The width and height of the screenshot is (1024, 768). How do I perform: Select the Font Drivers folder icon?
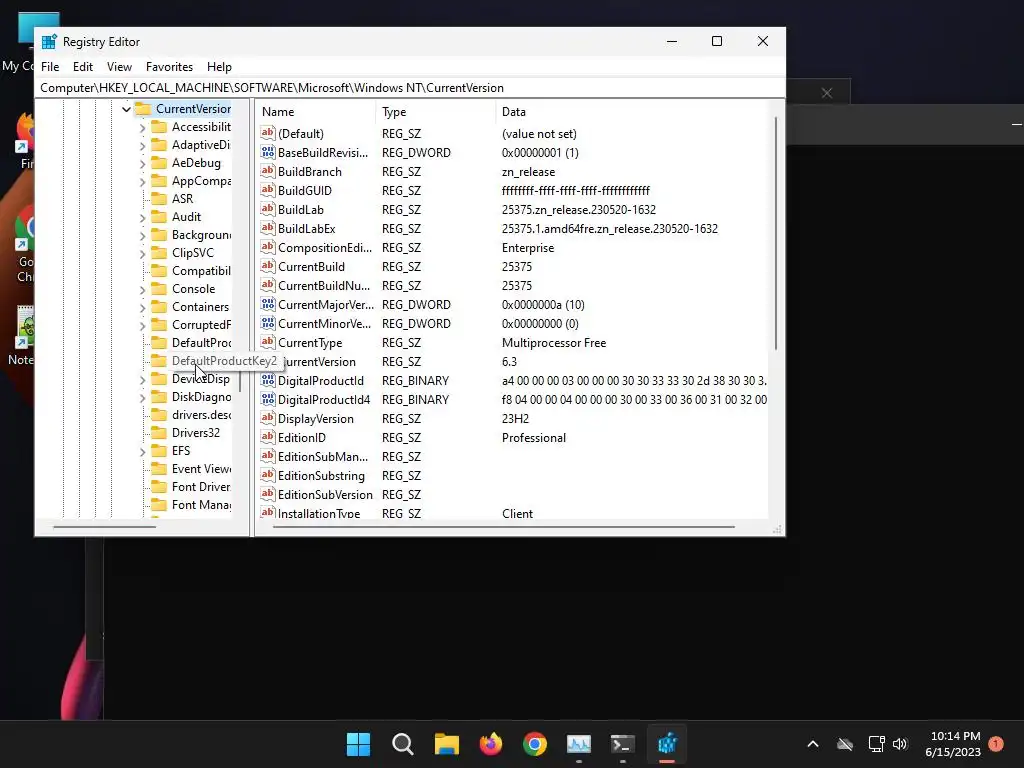point(159,487)
